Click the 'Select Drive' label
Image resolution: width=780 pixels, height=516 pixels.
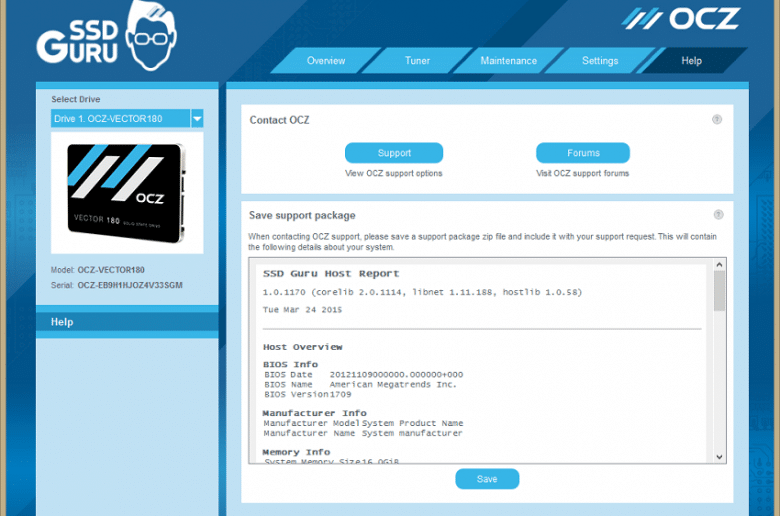(x=76, y=99)
